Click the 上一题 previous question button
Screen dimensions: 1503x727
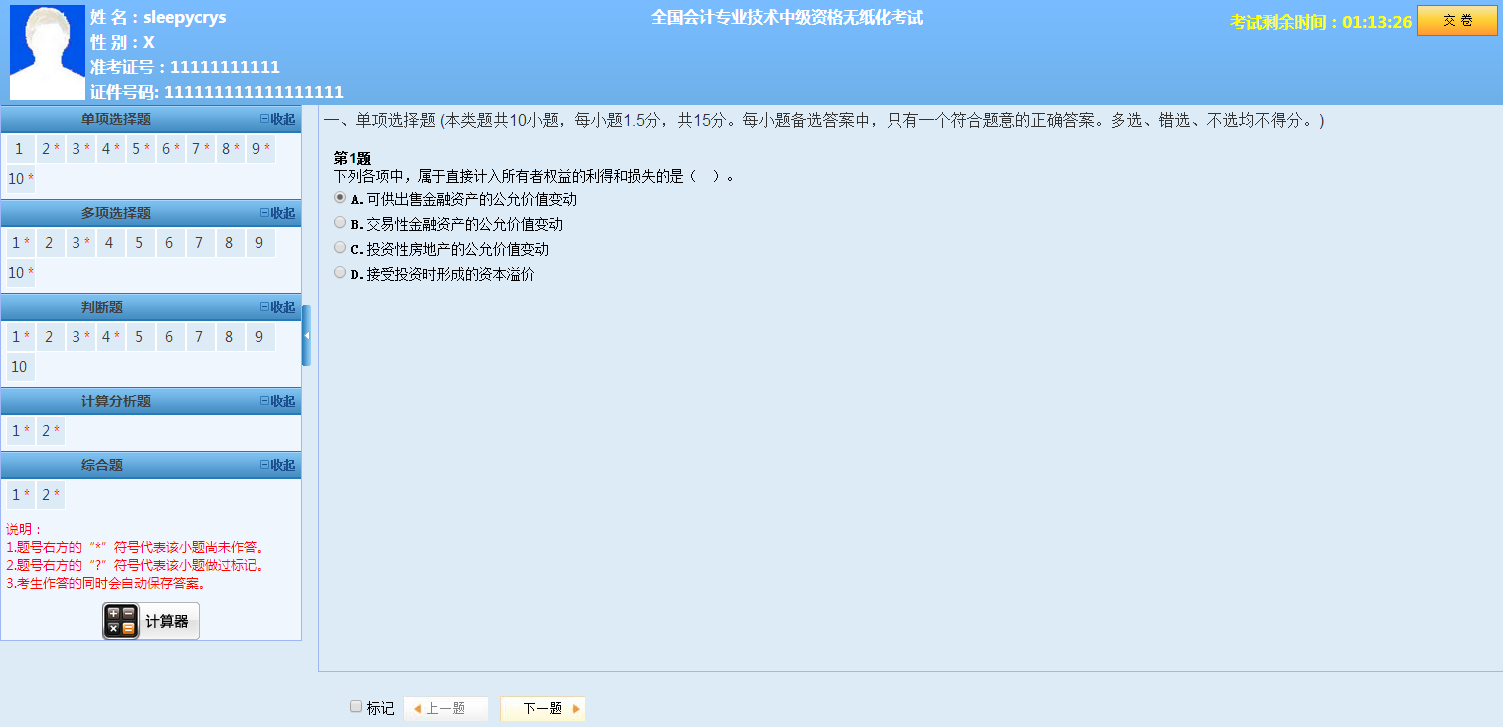(446, 708)
